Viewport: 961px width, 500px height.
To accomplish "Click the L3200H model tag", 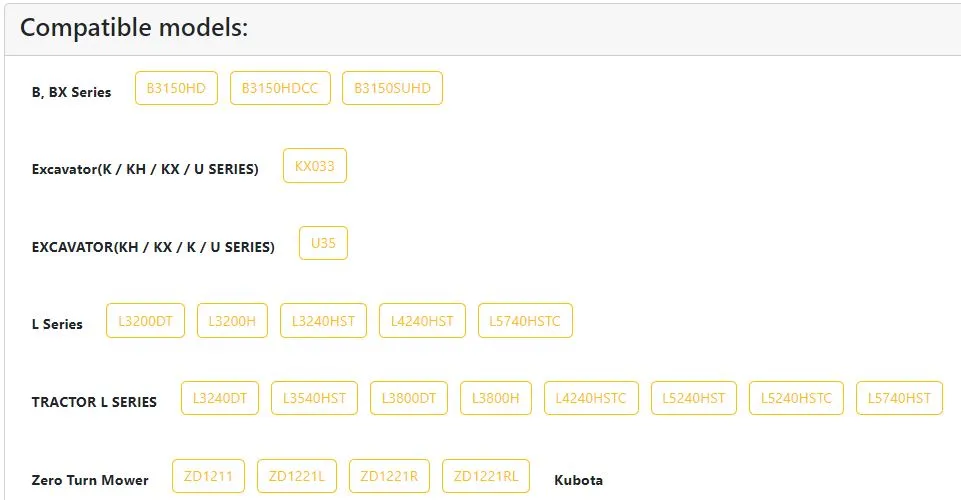I will click(232, 321).
